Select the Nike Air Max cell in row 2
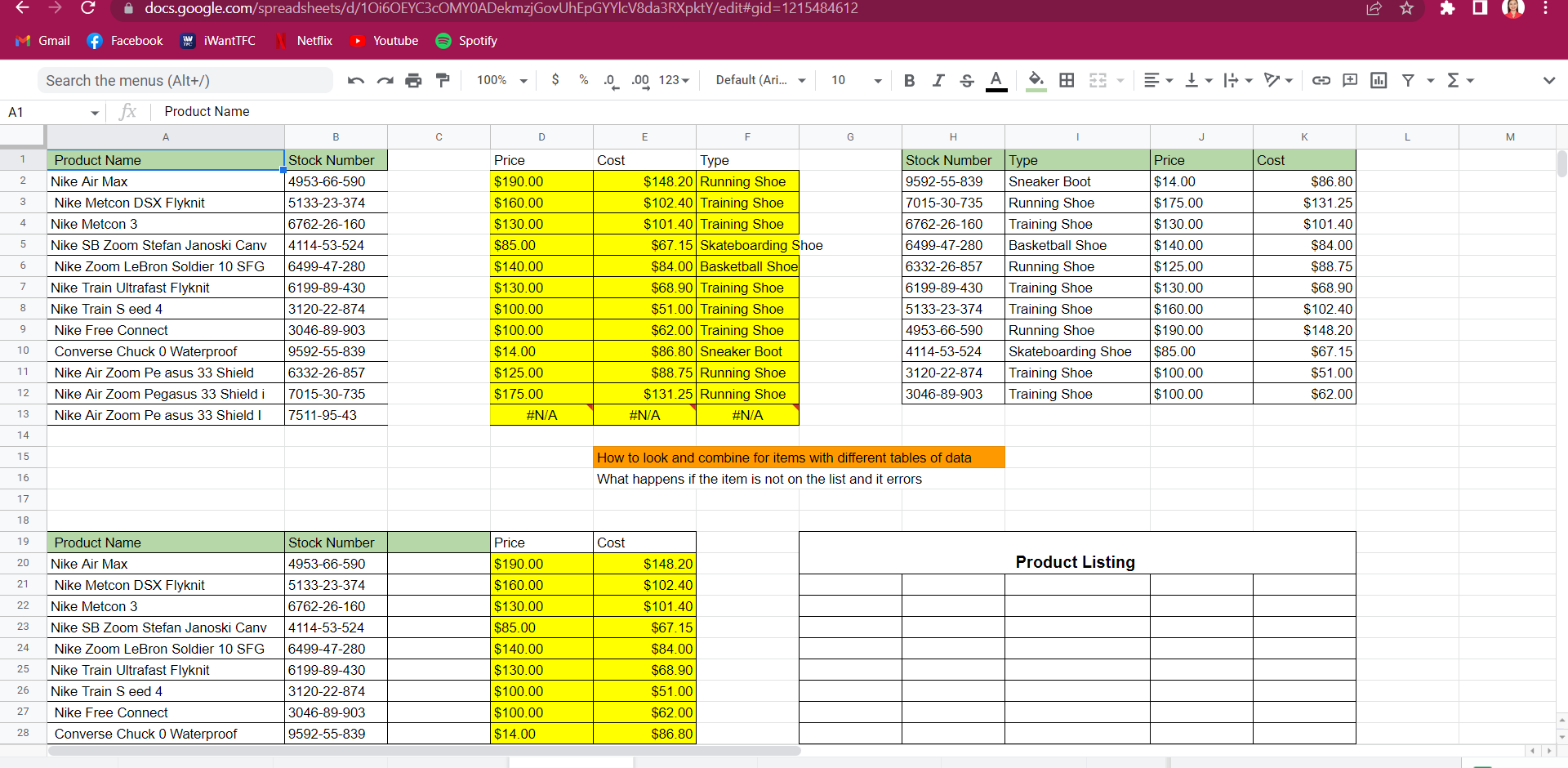Screen dimensions: 1568x768 166,181
